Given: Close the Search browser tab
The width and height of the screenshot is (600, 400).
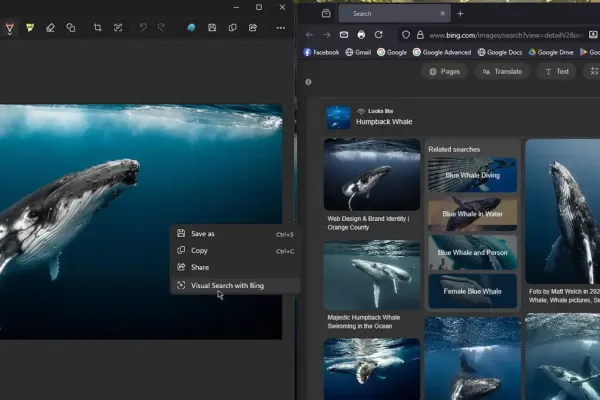Looking at the screenshot, I should click(442, 13).
